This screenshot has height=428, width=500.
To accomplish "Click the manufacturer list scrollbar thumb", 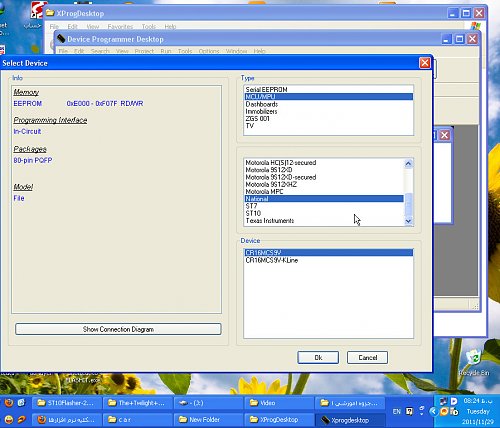I will pos(408,205).
